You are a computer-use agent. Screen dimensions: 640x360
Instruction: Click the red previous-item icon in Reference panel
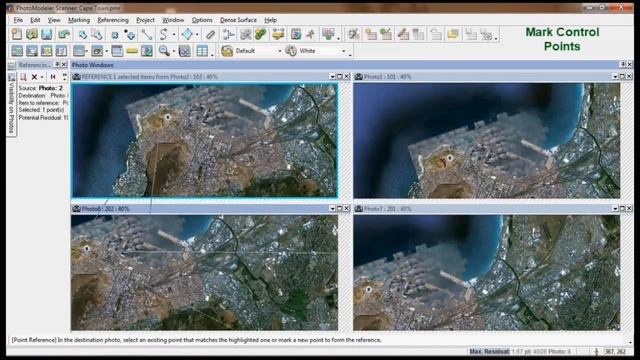click(53, 77)
